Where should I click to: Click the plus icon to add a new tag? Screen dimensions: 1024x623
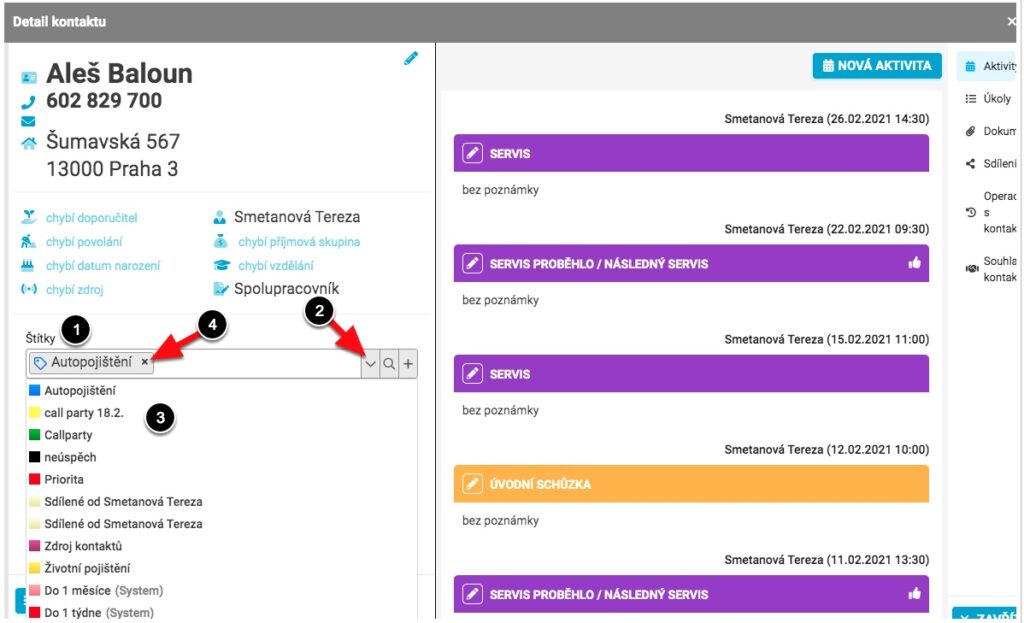coord(408,364)
